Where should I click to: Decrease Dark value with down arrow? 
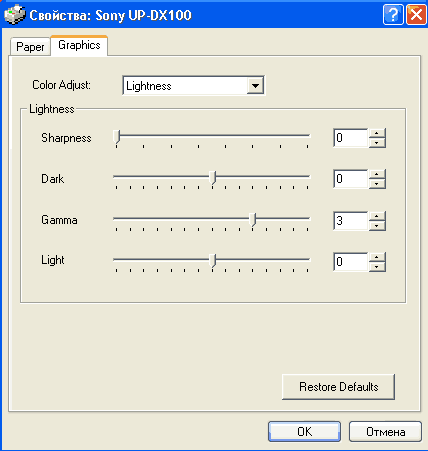(x=377, y=184)
